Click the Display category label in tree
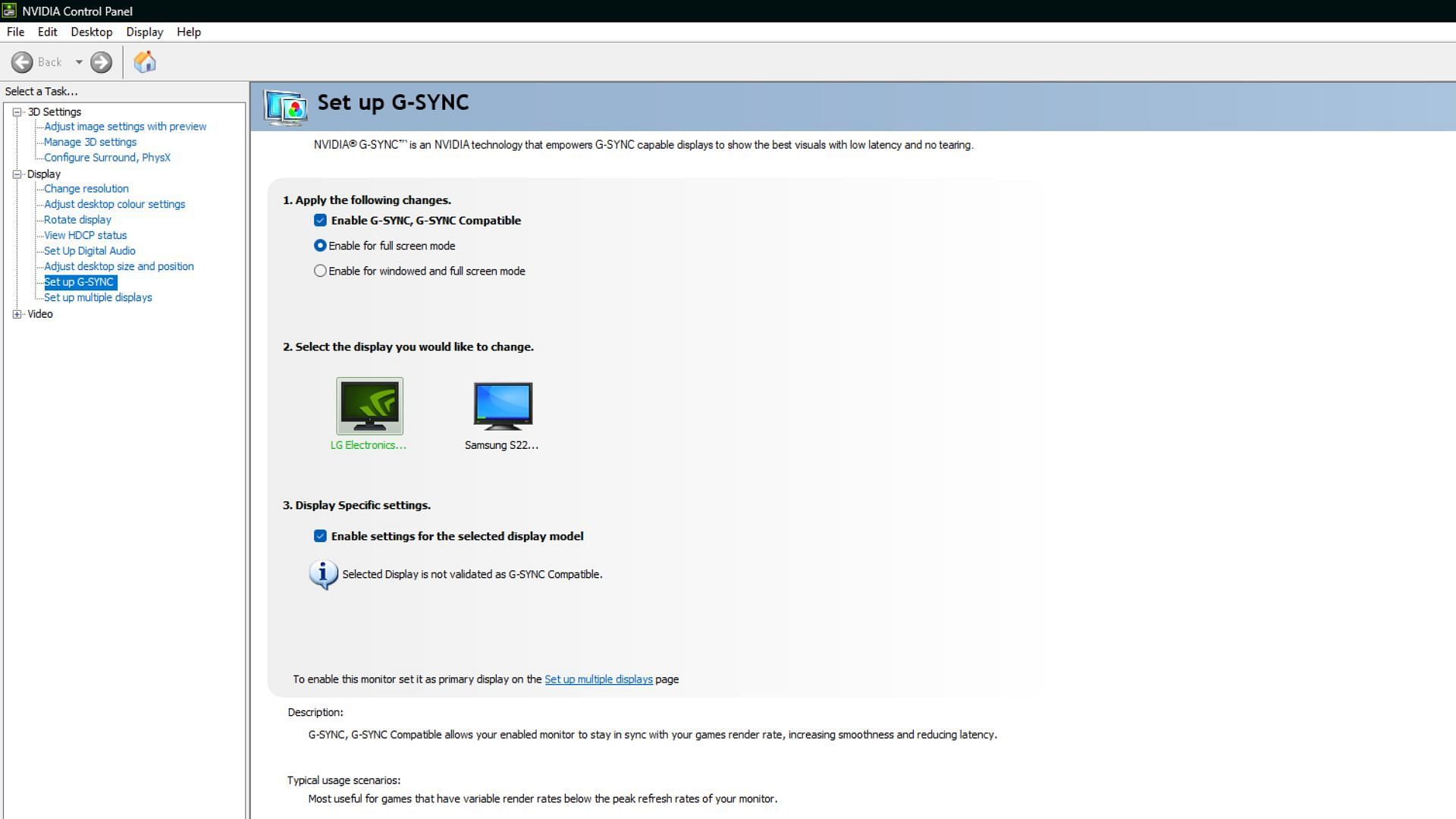The image size is (1456, 819). [44, 174]
